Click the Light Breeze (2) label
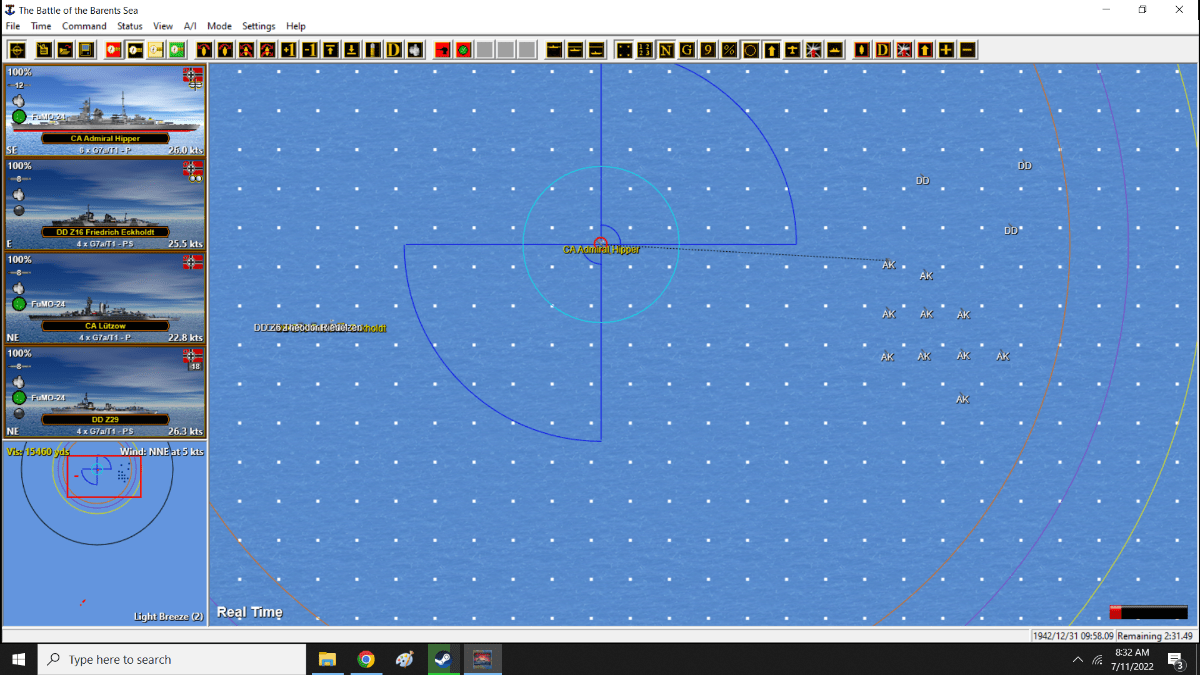1200x675 pixels. pyautogui.click(x=168, y=617)
